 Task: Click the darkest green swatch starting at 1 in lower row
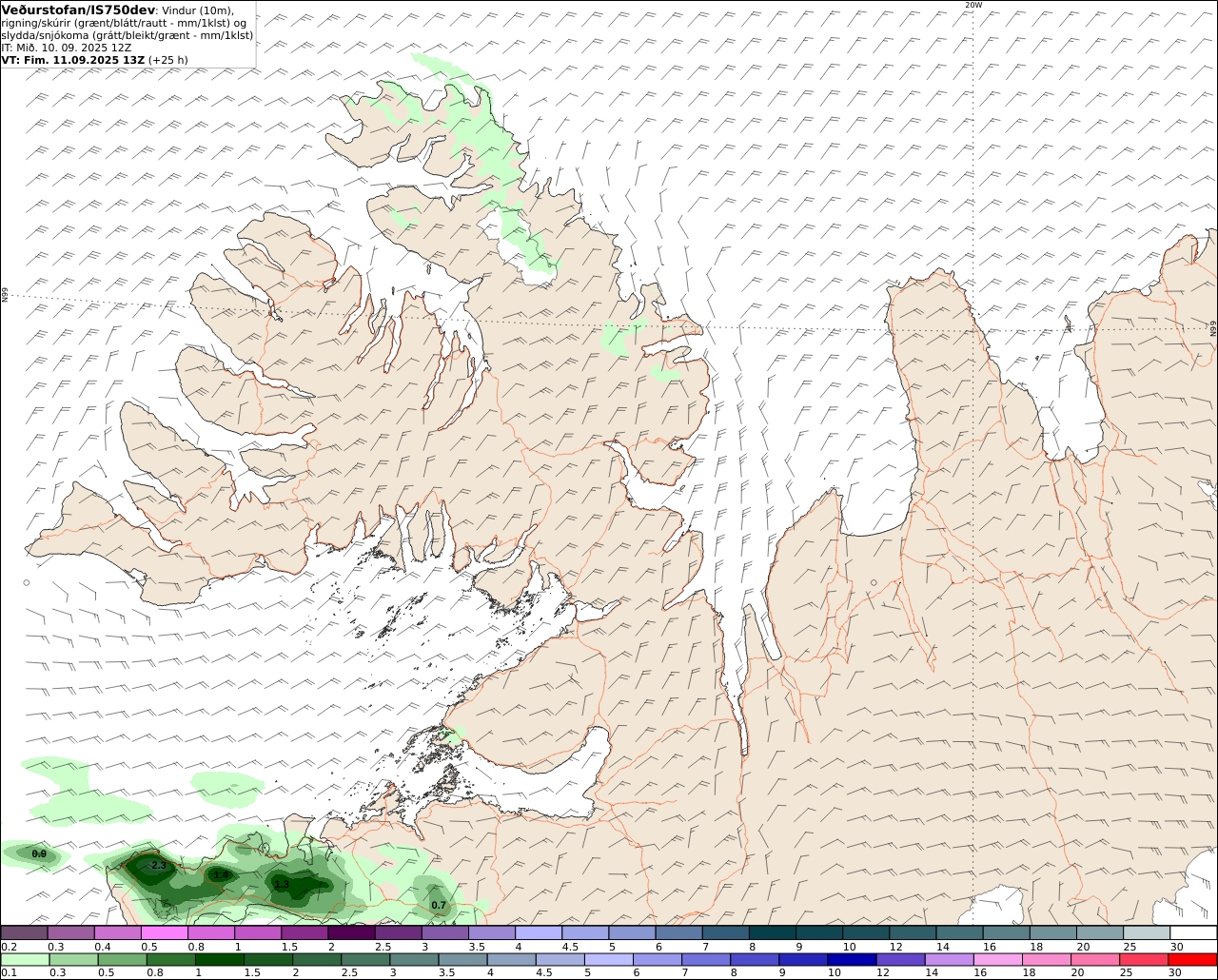pyautogui.click(x=219, y=959)
